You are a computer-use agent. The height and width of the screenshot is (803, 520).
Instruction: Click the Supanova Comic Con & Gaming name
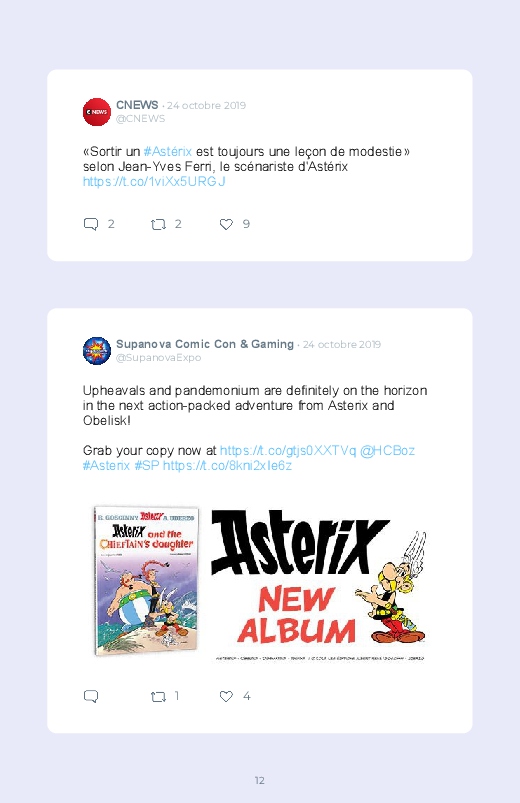(x=205, y=344)
